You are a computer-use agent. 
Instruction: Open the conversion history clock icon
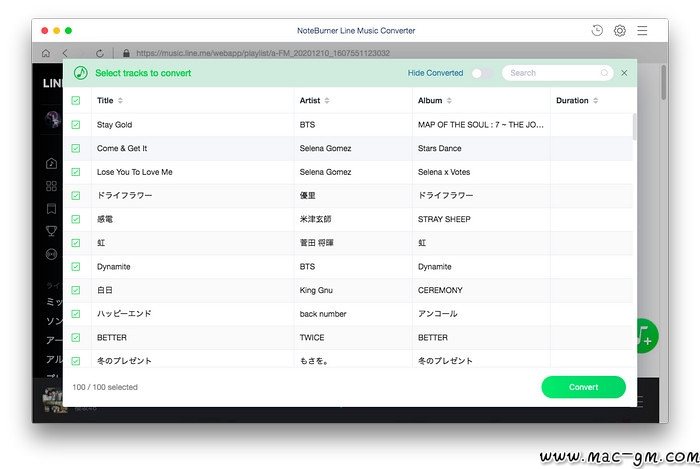point(597,30)
